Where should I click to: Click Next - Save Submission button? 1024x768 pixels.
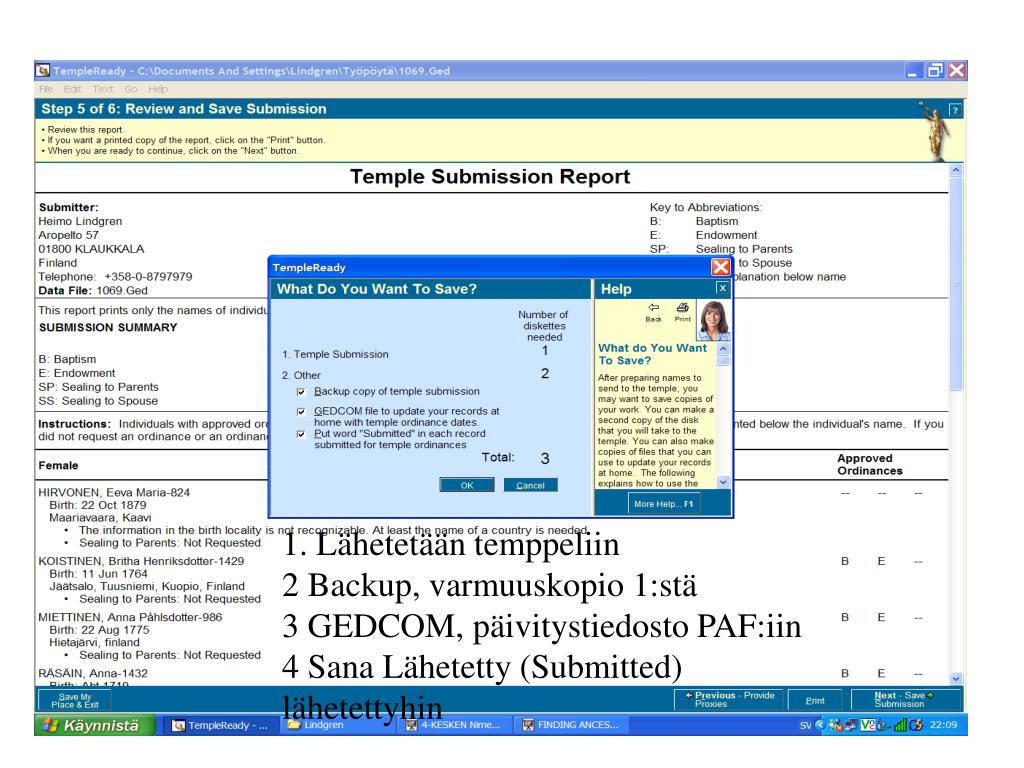tap(906, 699)
